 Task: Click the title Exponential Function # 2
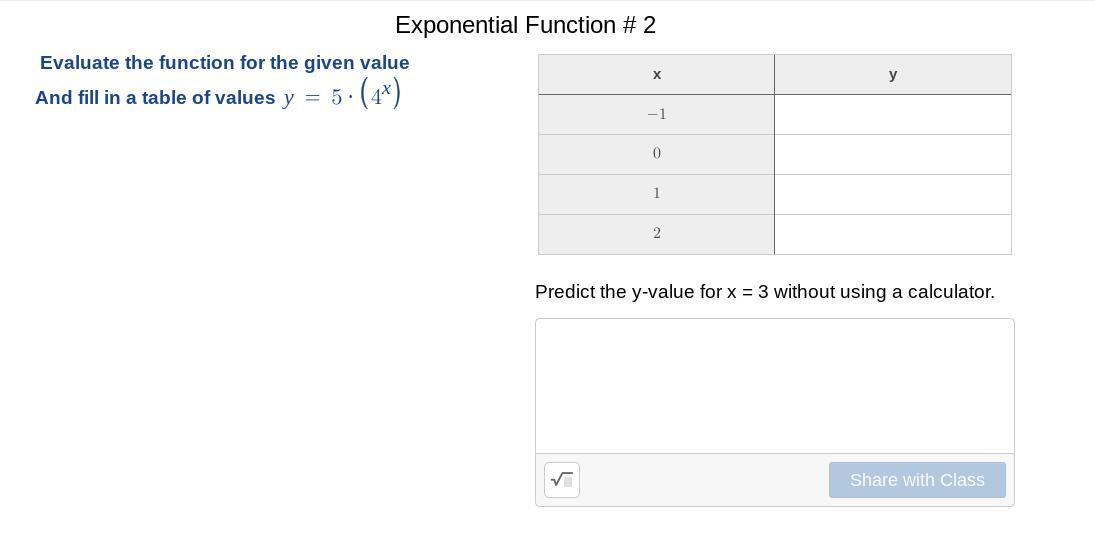(x=525, y=25)
